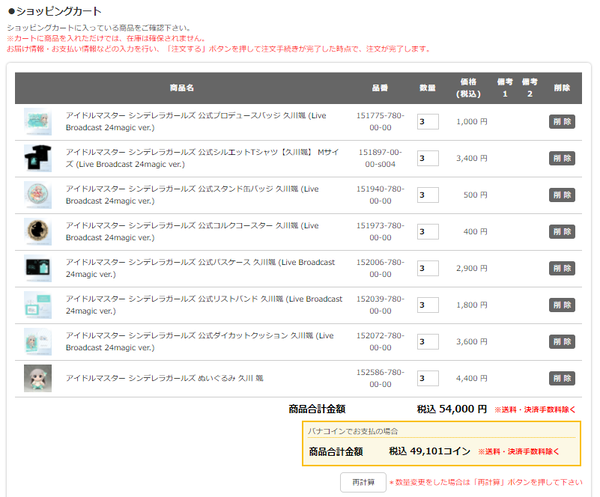Click item code 152072-780-00-00
The height and width of the screenshot is (497, 600).
380,342
